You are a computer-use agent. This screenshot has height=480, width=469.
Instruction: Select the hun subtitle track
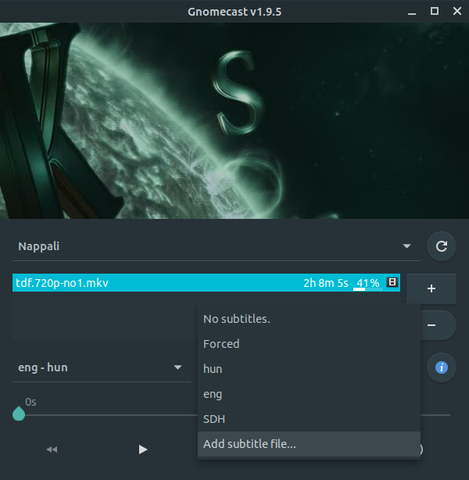[x=309, y=369]
